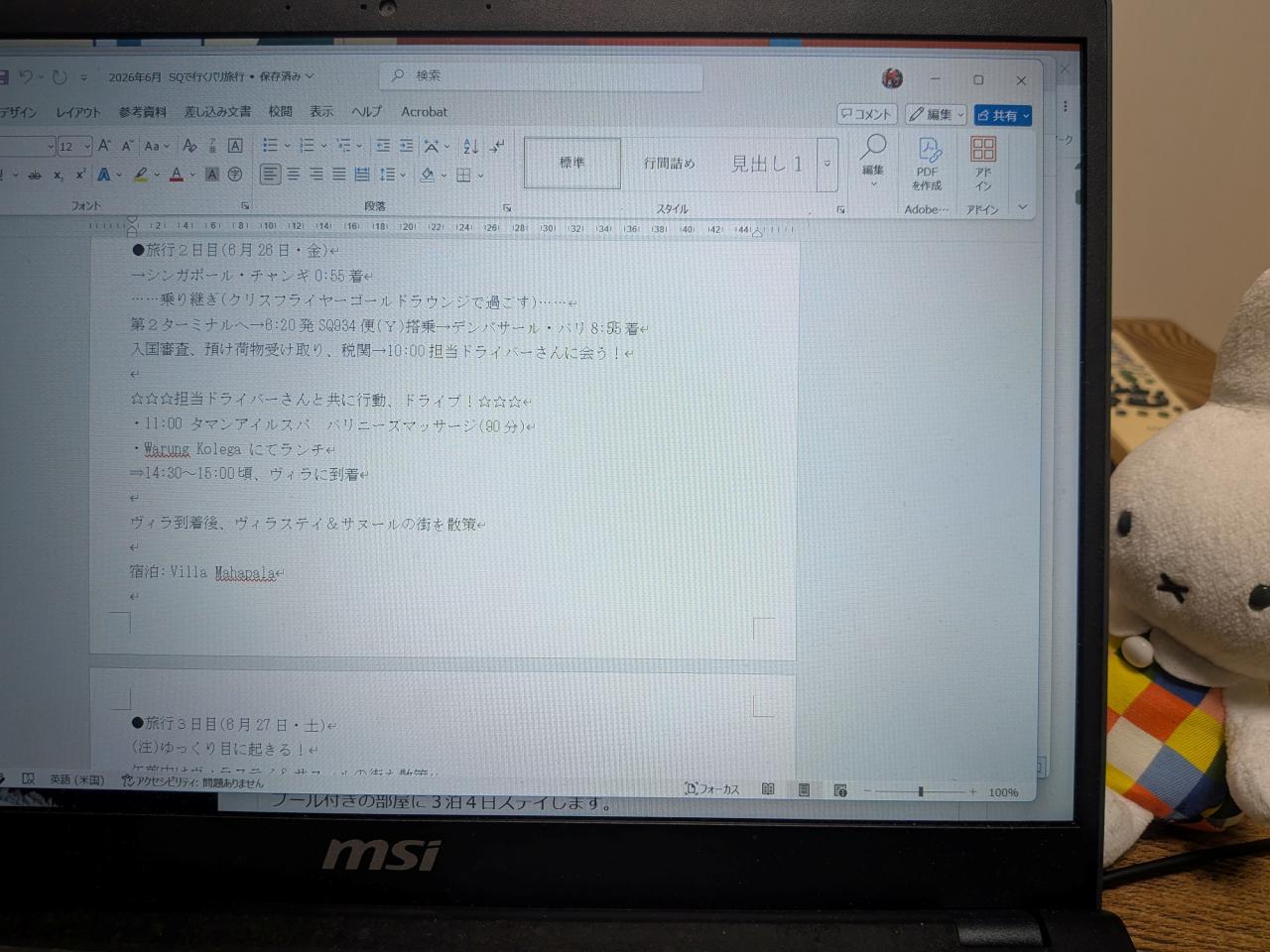Increase font size with the larger A icon
This screenshot has height=952, width=1270.
point(104,146)
